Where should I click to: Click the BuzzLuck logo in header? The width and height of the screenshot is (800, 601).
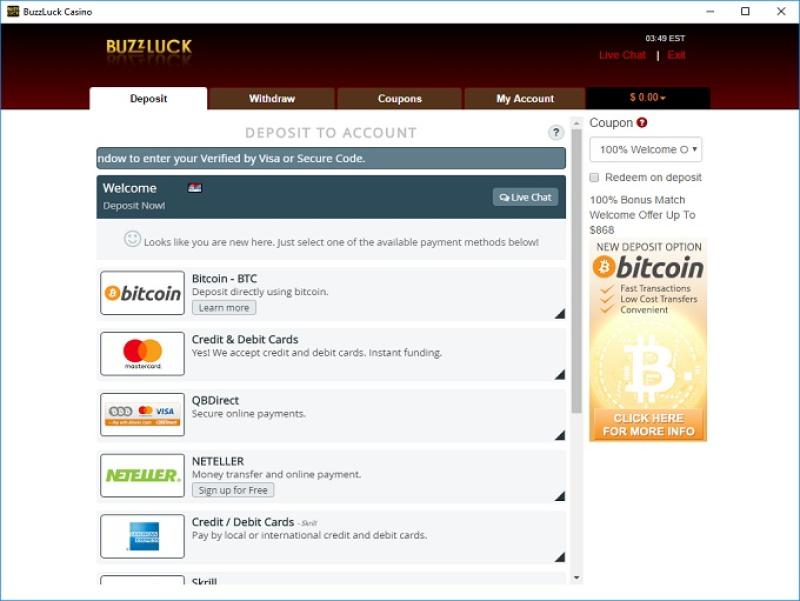click(x=149, y=47)
